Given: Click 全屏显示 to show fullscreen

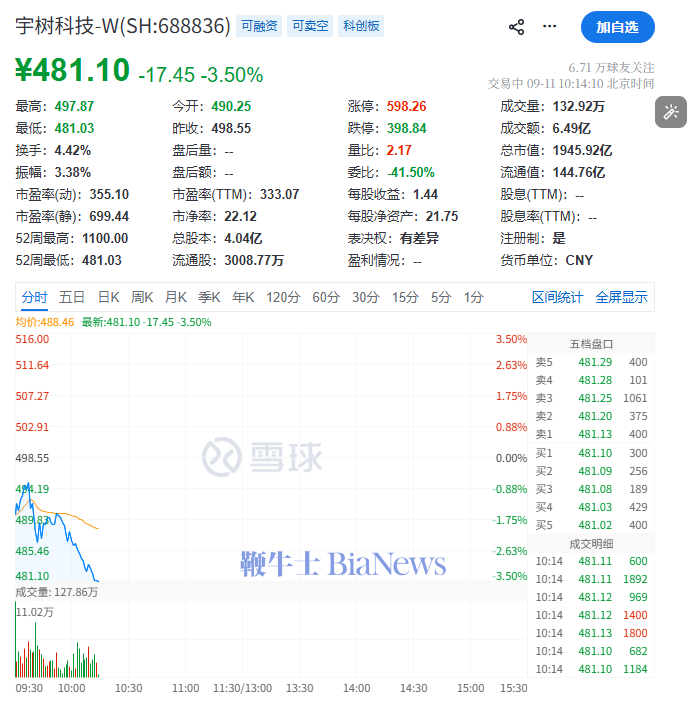Looking at the screenshot, I should [x=621, y=297].
